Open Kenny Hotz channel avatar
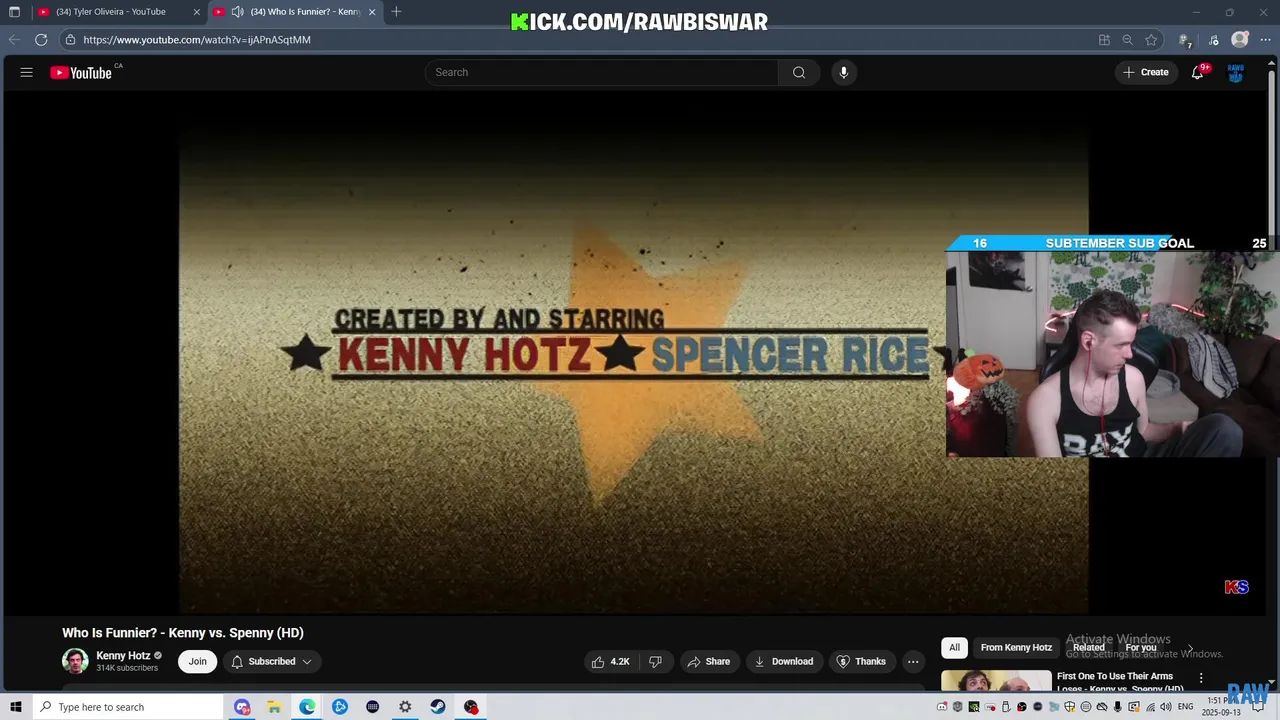The width and height of the screenshot is (1280, 720). 75,661
